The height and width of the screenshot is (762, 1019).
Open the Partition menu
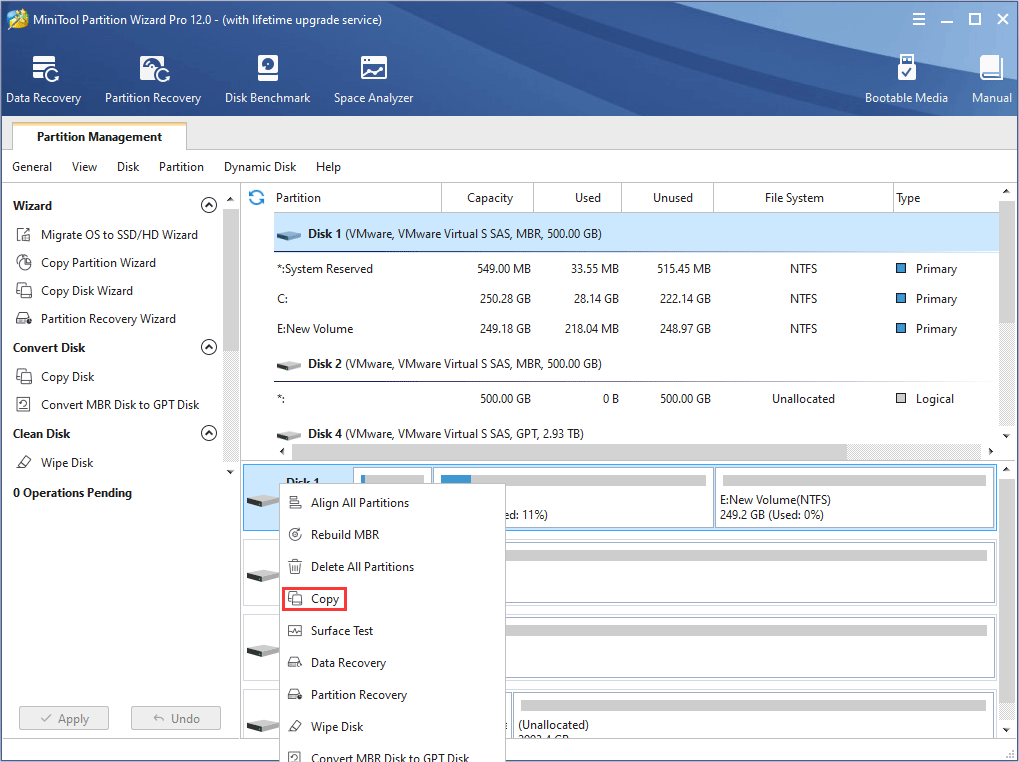[x=181, y=167]
